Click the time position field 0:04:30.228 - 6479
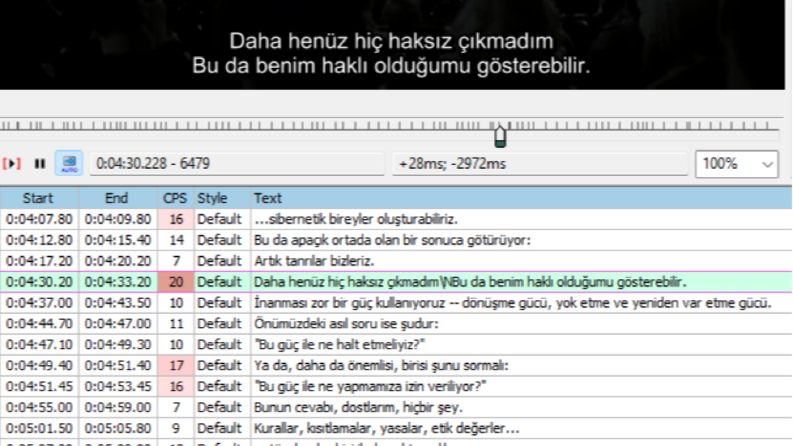 coord(237,164)
